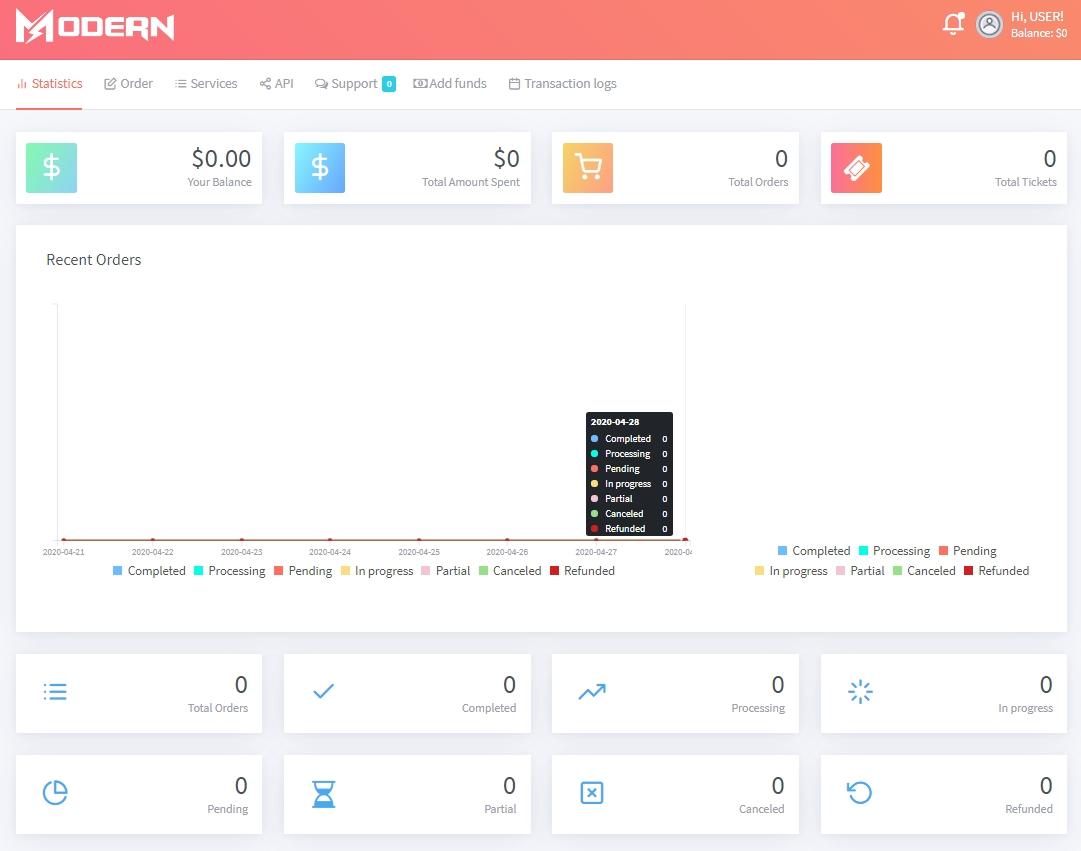Open the user profile avatar icon
Image resolution: width=1081 pixels, height=851 pixels.
[989, 25]
